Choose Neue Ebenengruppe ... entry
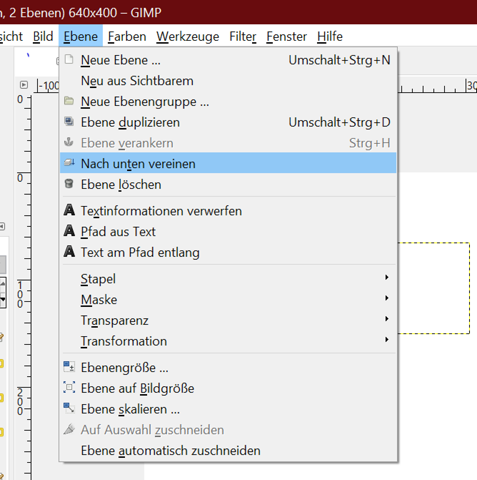Viewport: 477px width, 480px height. pos(228,101)
